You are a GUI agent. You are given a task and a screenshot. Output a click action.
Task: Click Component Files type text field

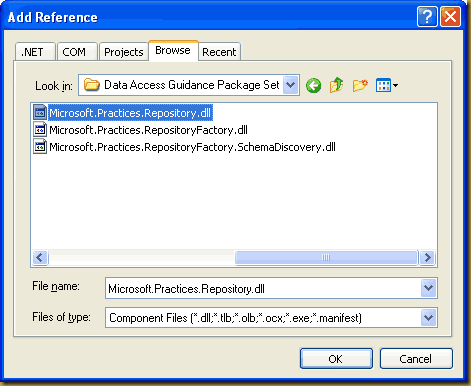click(263, 318)
